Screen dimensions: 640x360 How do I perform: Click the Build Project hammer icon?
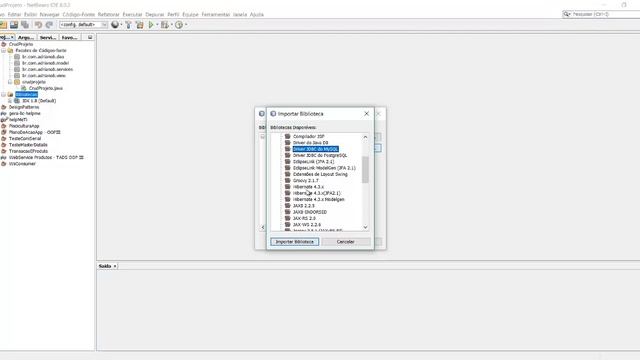128,25
